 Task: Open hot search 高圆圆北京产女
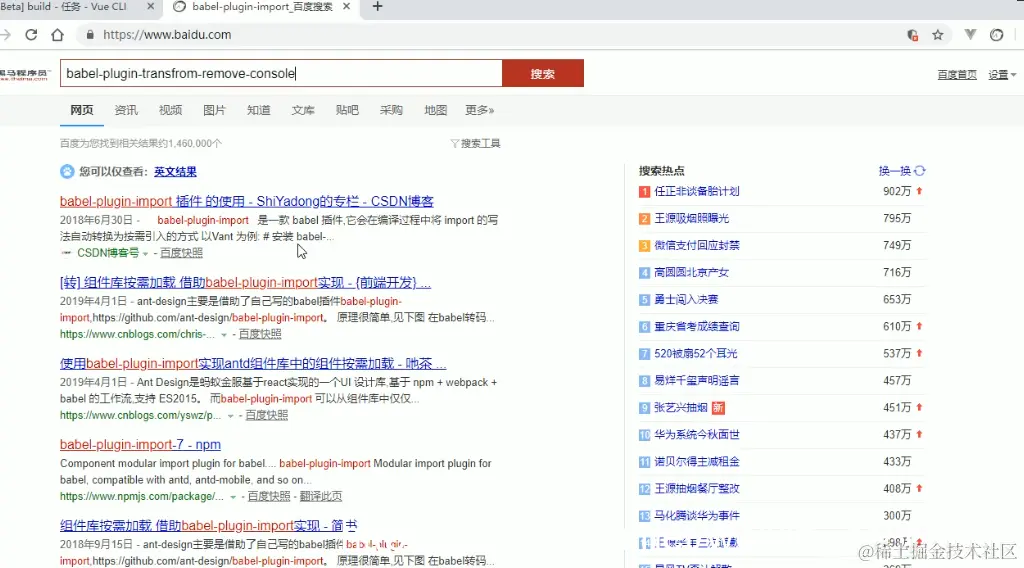click(692, 272)
